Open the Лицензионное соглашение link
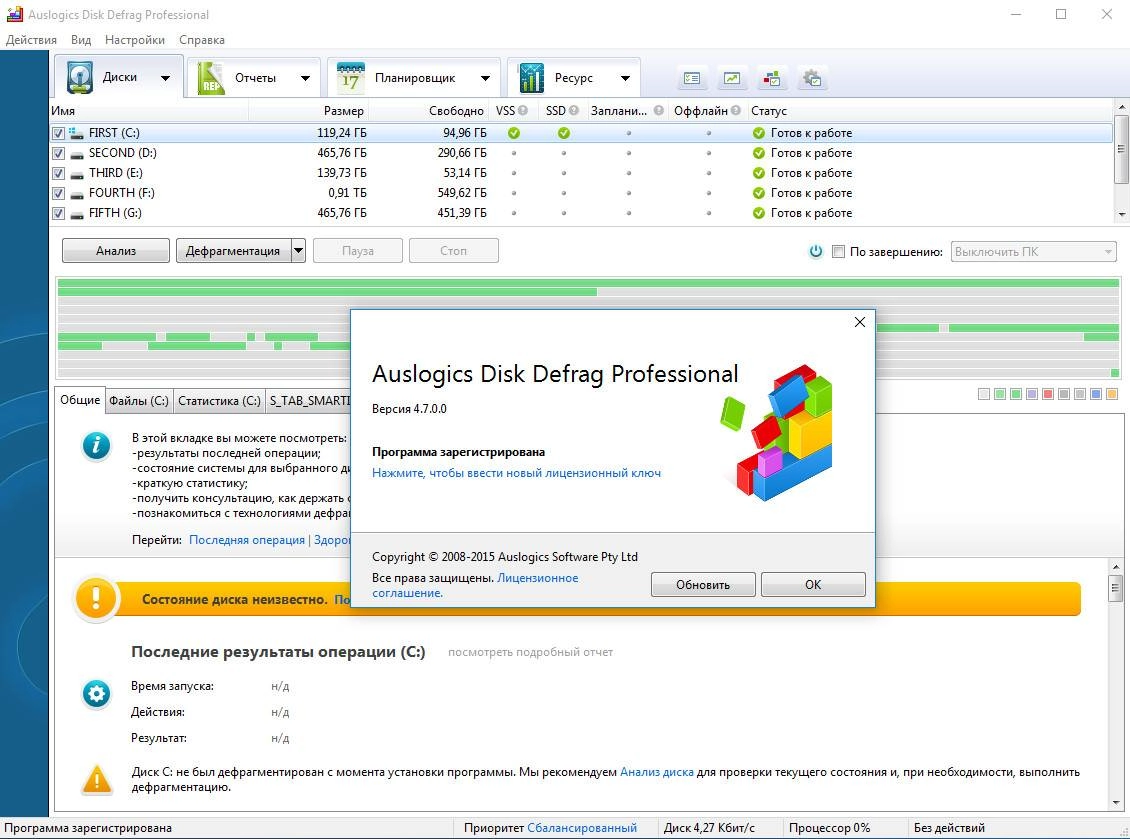Image resolution: width=1130 pixels, height=839 pixels. coord(475,585)
